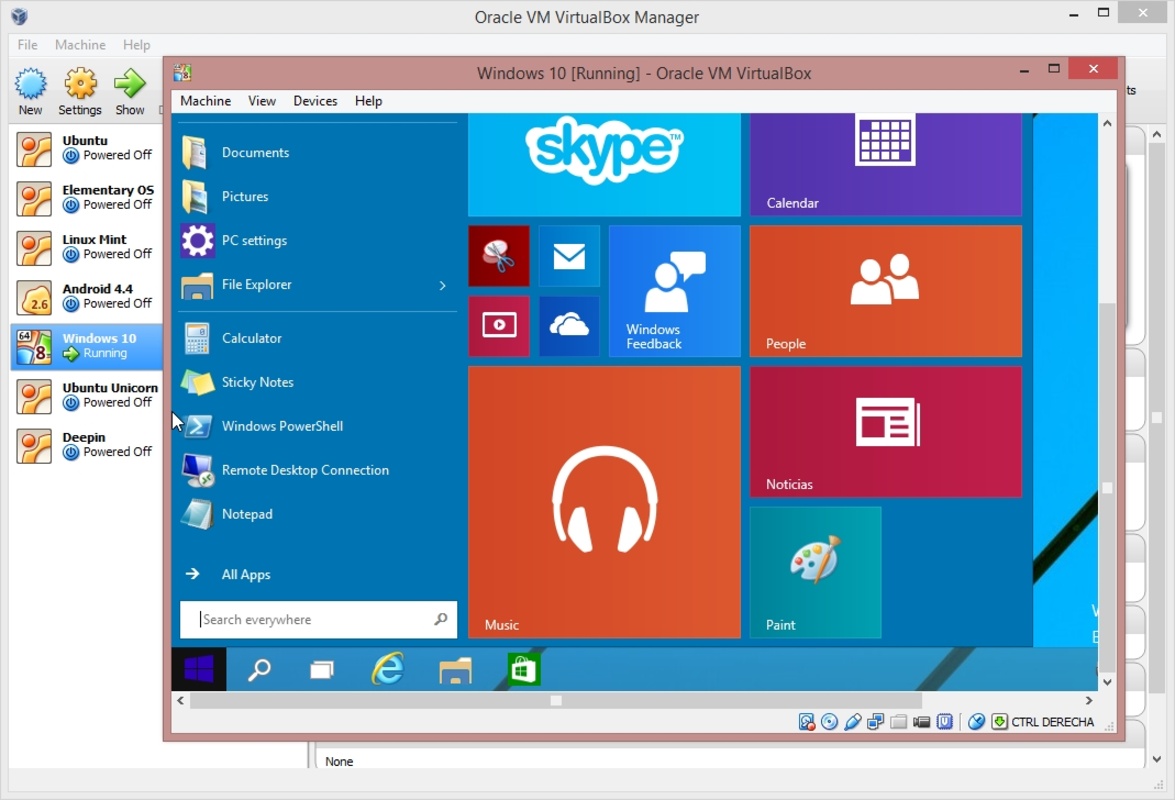Click the OneDrive cloud tile
Screen dimensions: 1175x800
pyautogui.click(x=569, y=326)
